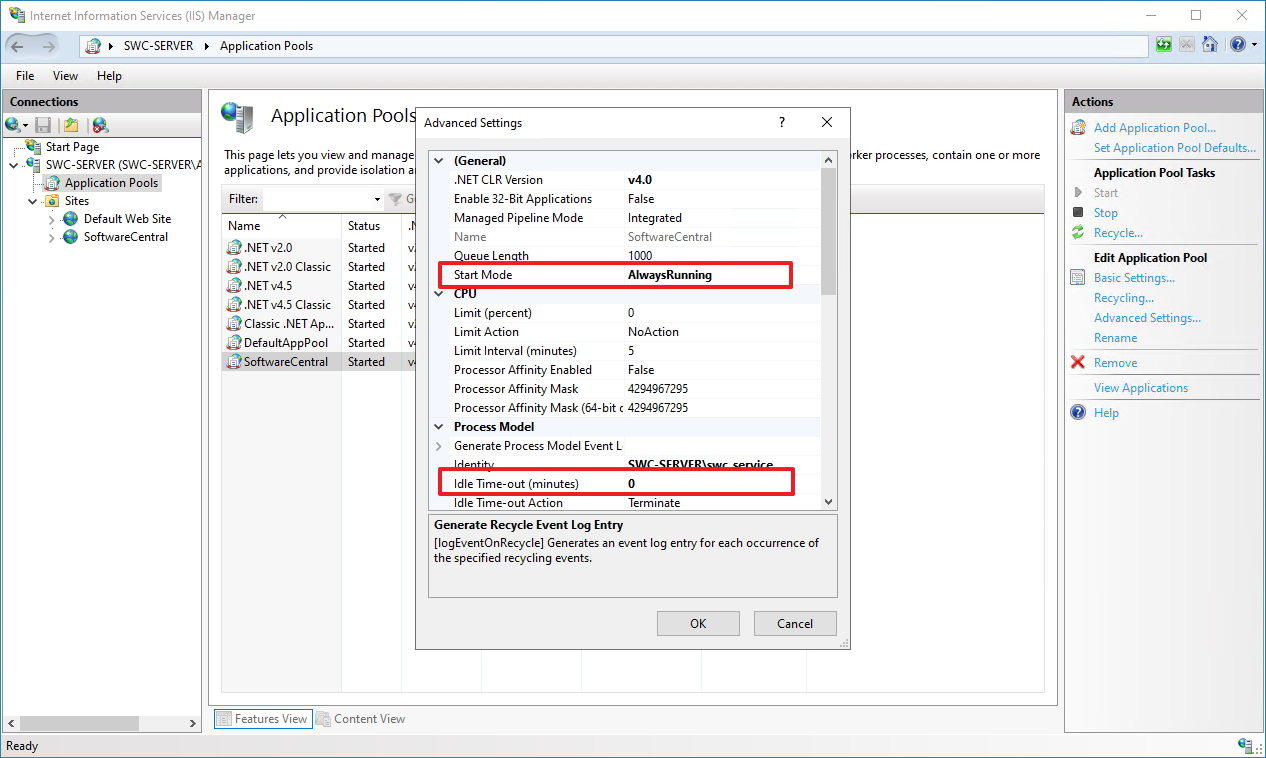Screen dimensions: 1266x758
Task: Select the Idle Time-out (minutes) value field
Action: click(720, 484)
